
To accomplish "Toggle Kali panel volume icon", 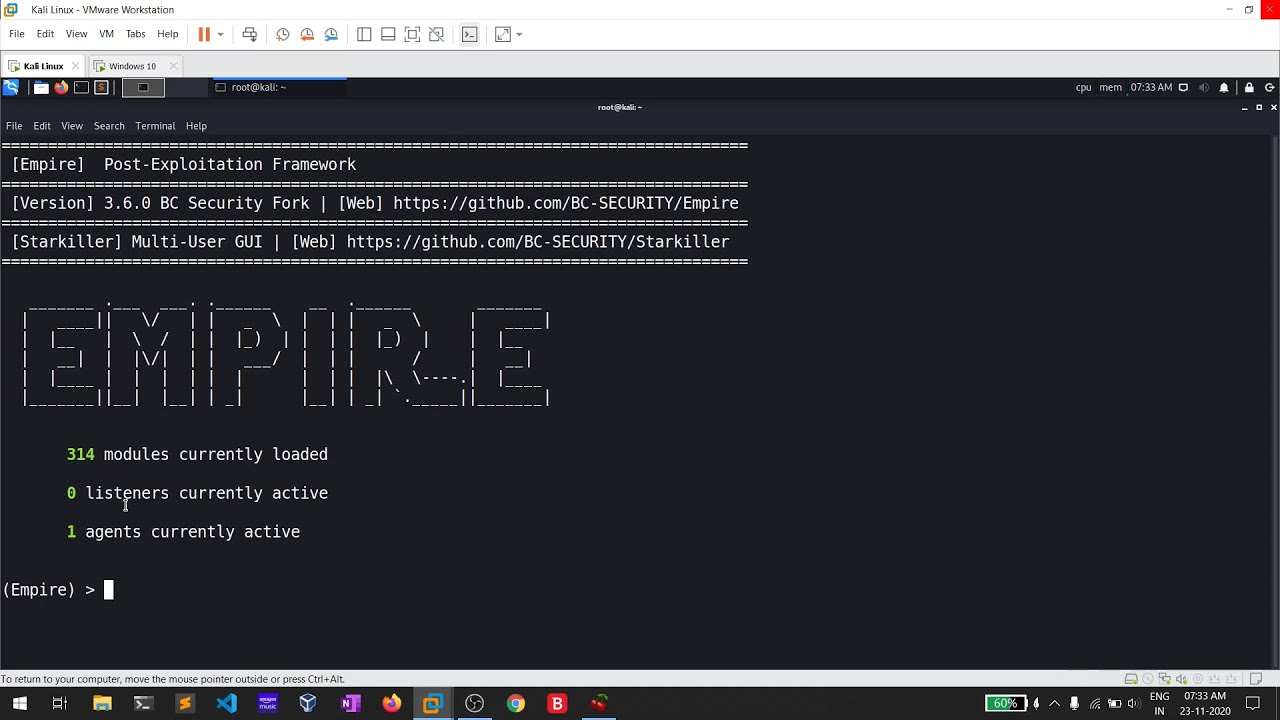I will point(1203,87).
